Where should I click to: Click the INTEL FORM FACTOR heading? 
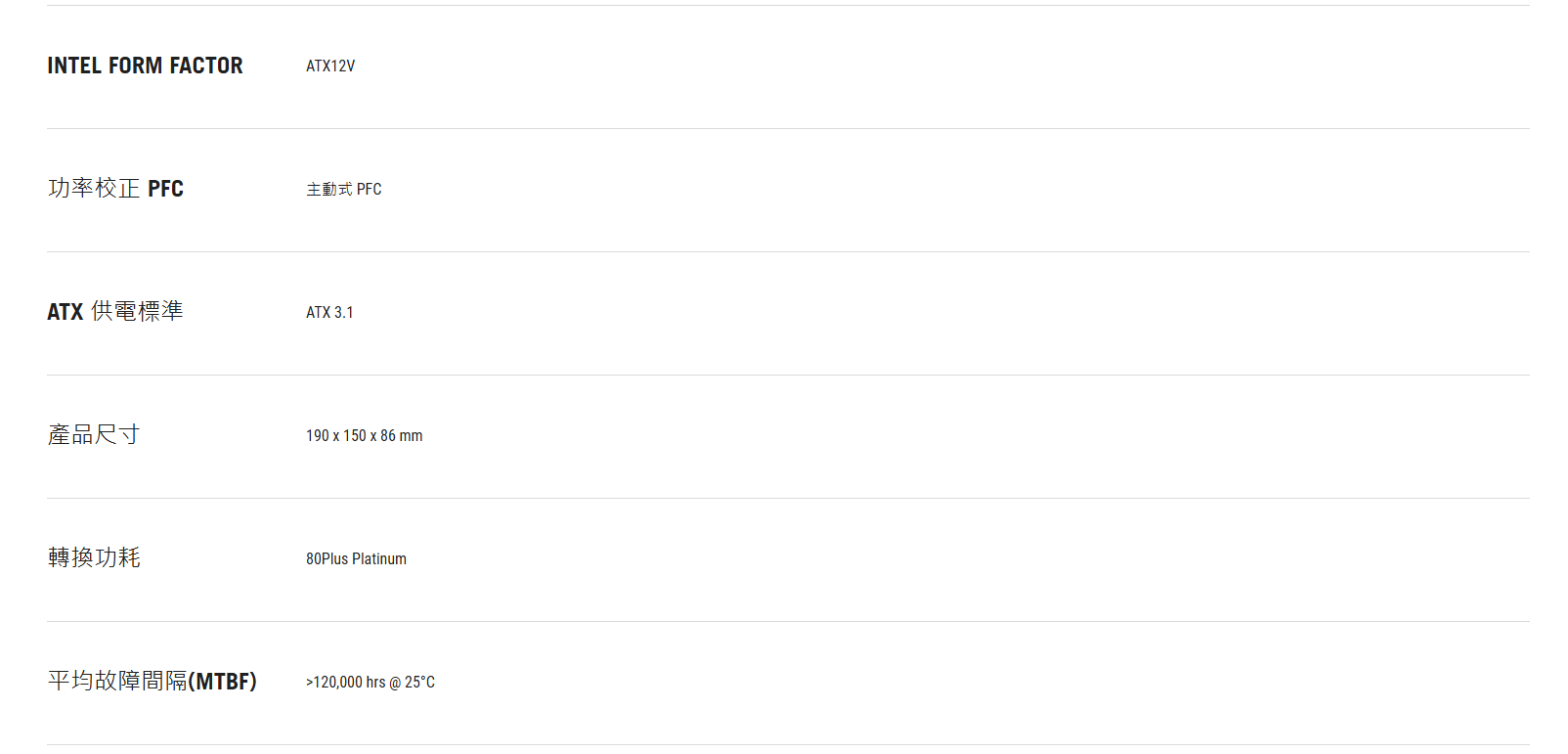click(x=145, y=66)
